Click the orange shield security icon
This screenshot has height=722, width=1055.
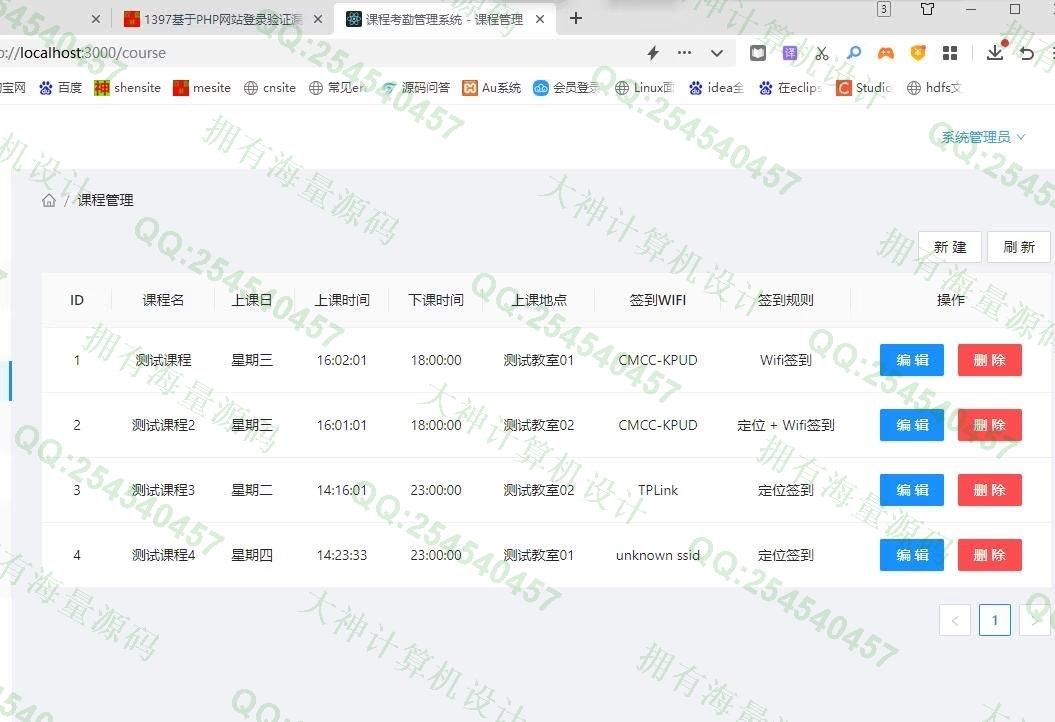click(918, 53)
